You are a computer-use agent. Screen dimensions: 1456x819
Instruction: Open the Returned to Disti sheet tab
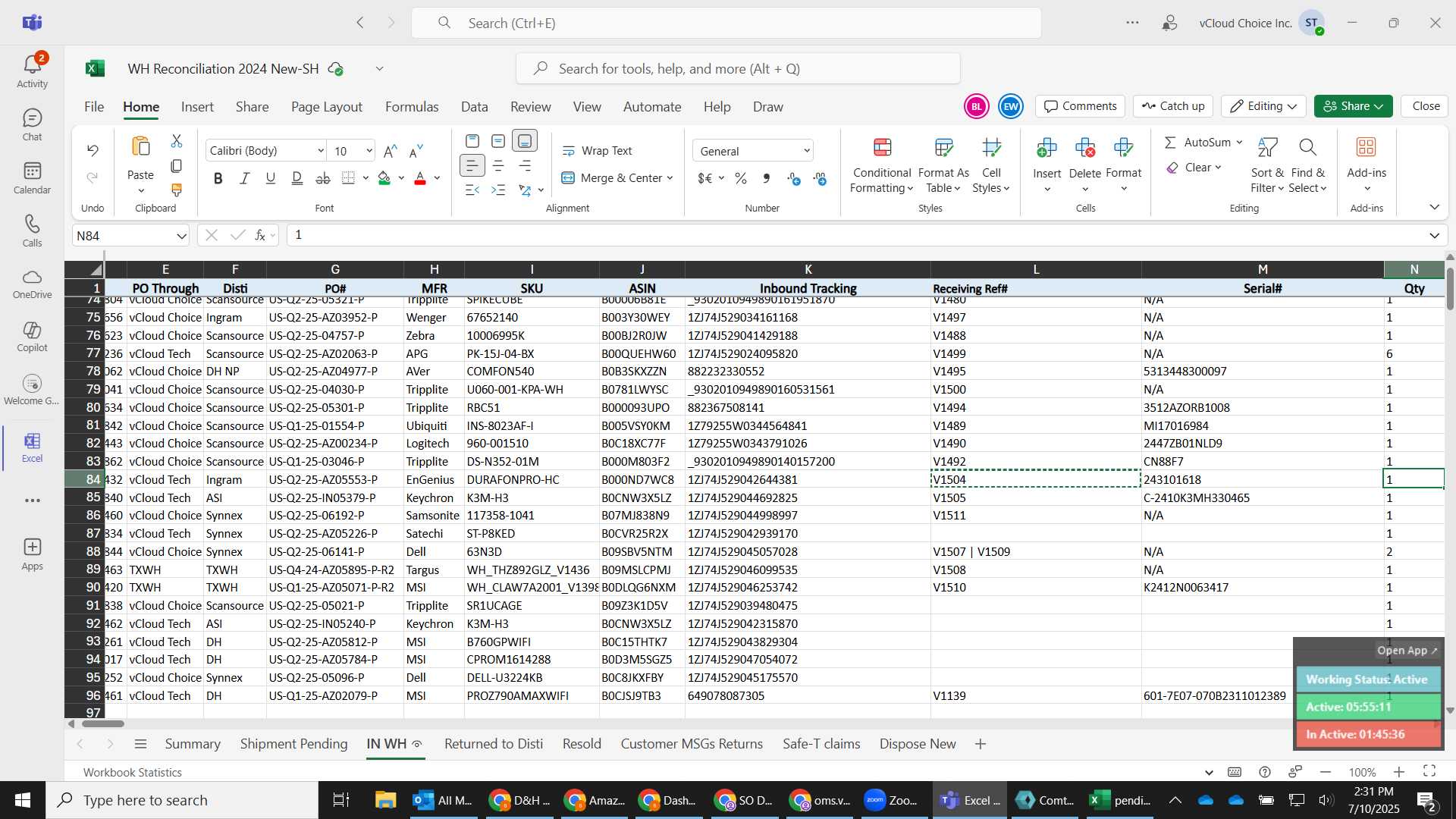click(x=494, y=744)
